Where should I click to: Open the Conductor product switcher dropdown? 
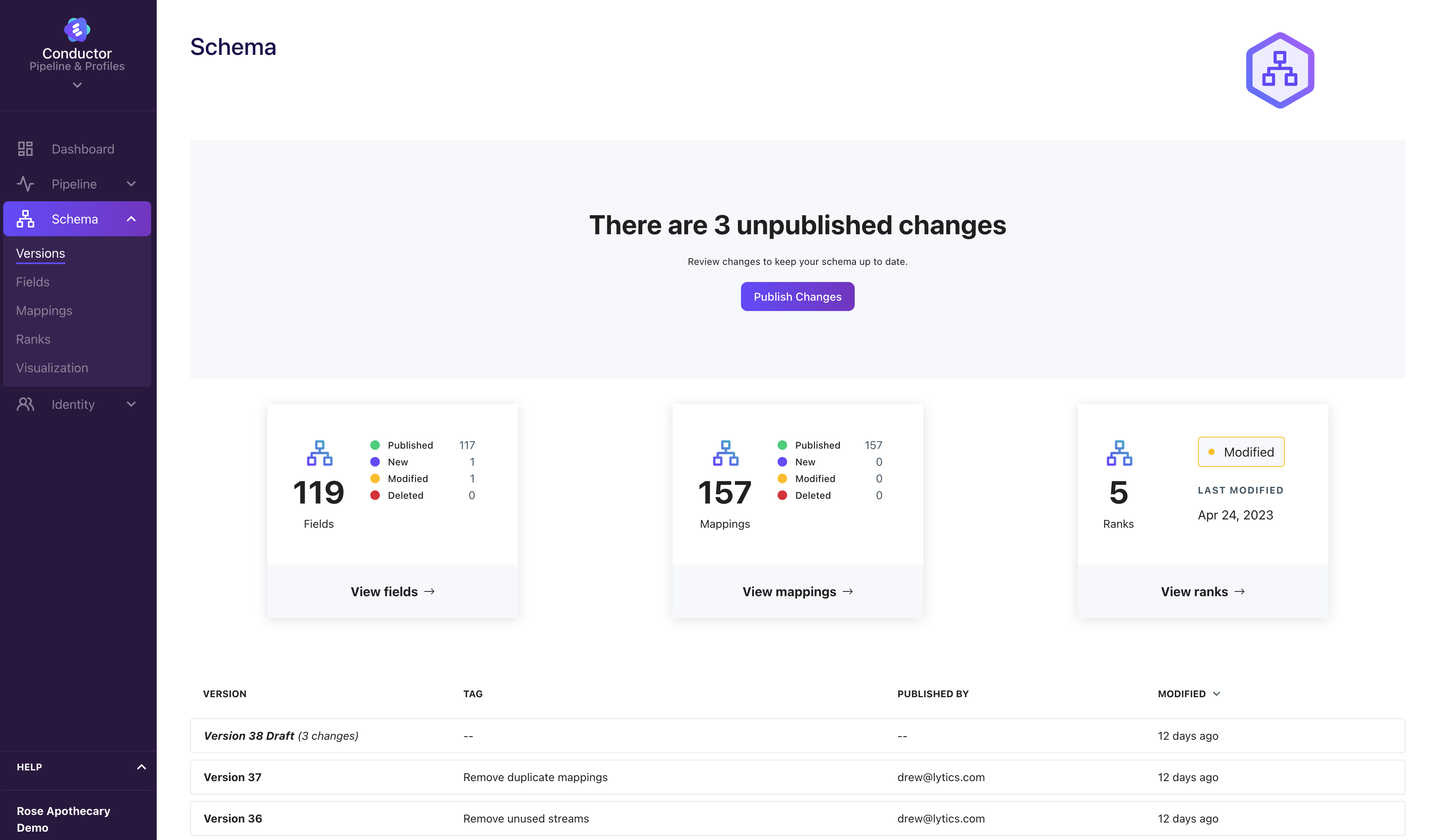[x=77, y=85]
